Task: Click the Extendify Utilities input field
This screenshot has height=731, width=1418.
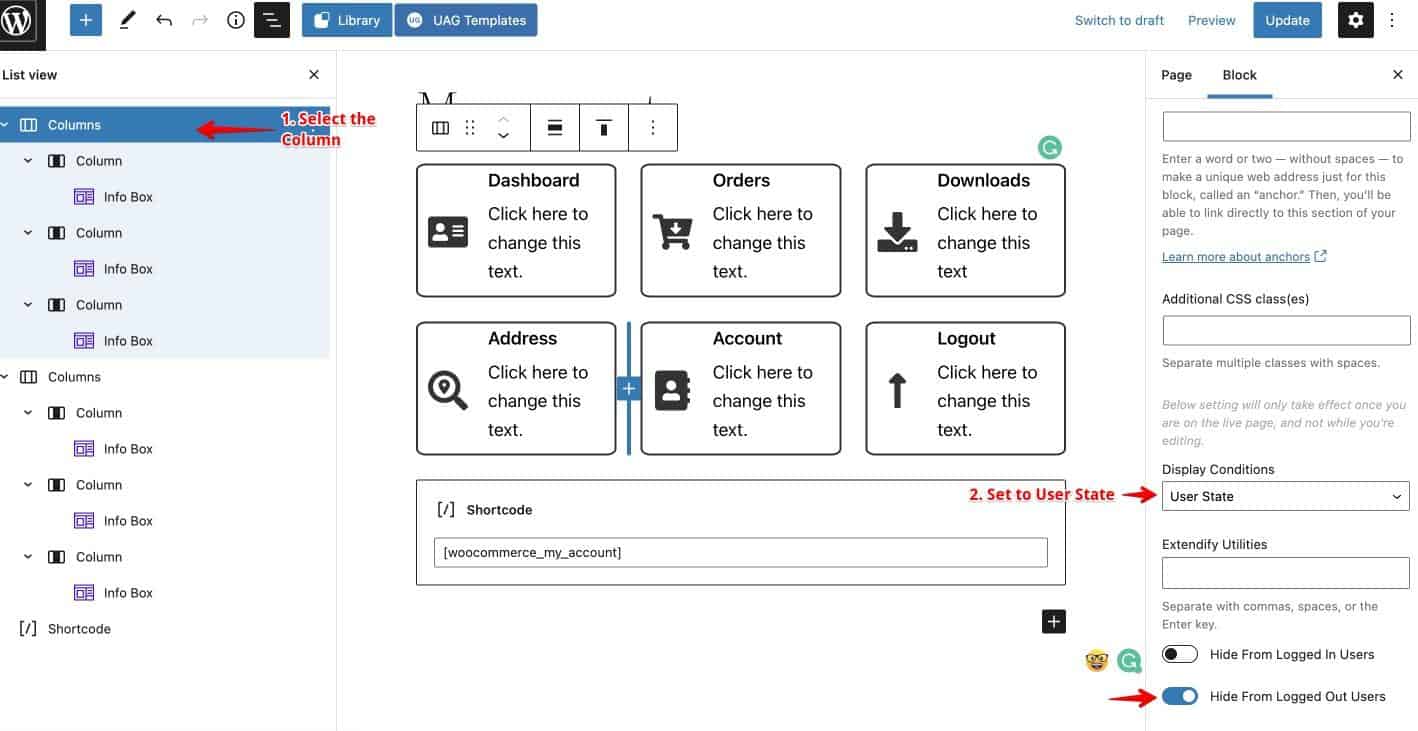Action: [x=1286, y=573]
